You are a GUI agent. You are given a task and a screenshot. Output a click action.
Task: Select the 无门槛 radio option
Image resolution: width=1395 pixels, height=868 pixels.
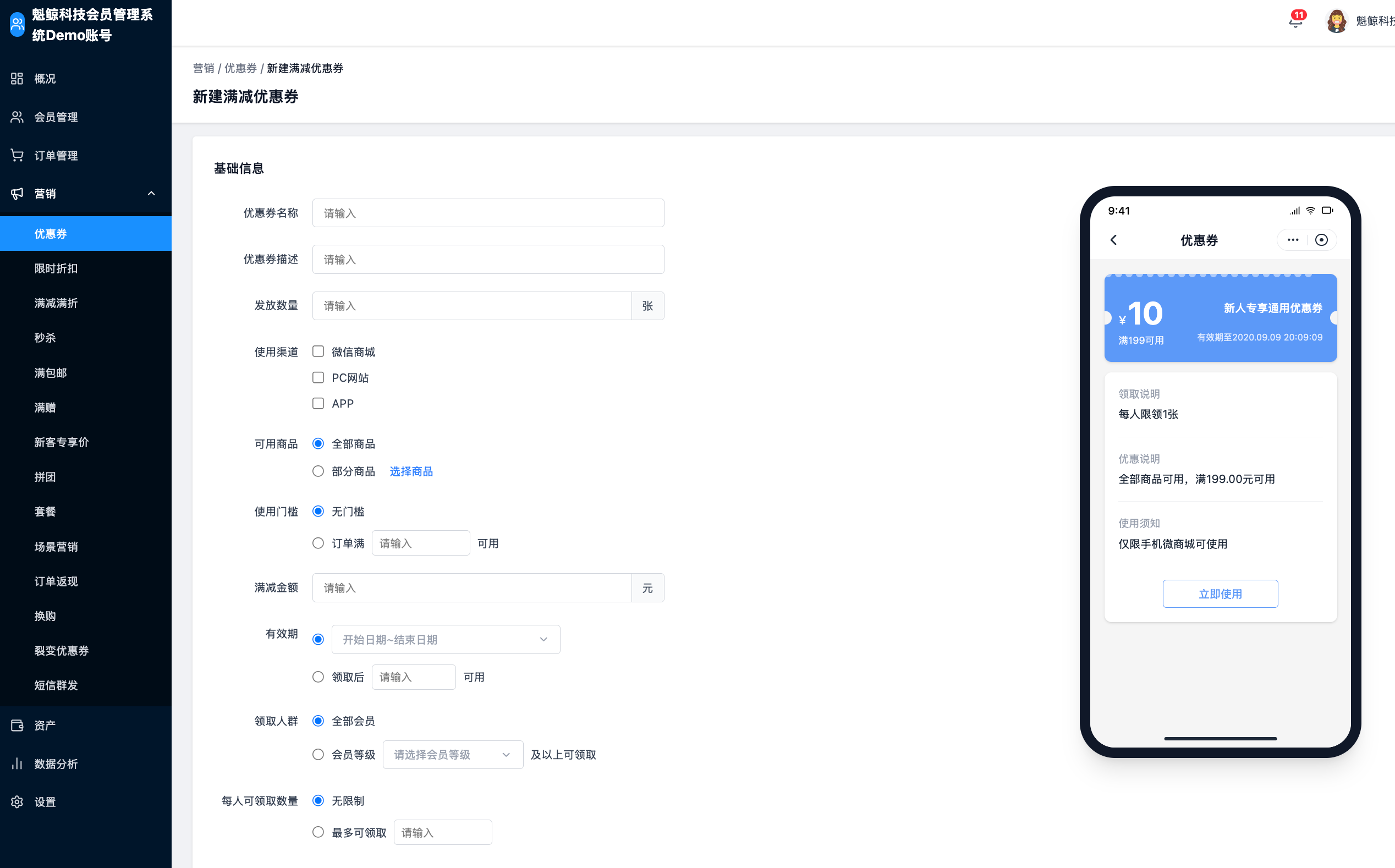(318, 512)
